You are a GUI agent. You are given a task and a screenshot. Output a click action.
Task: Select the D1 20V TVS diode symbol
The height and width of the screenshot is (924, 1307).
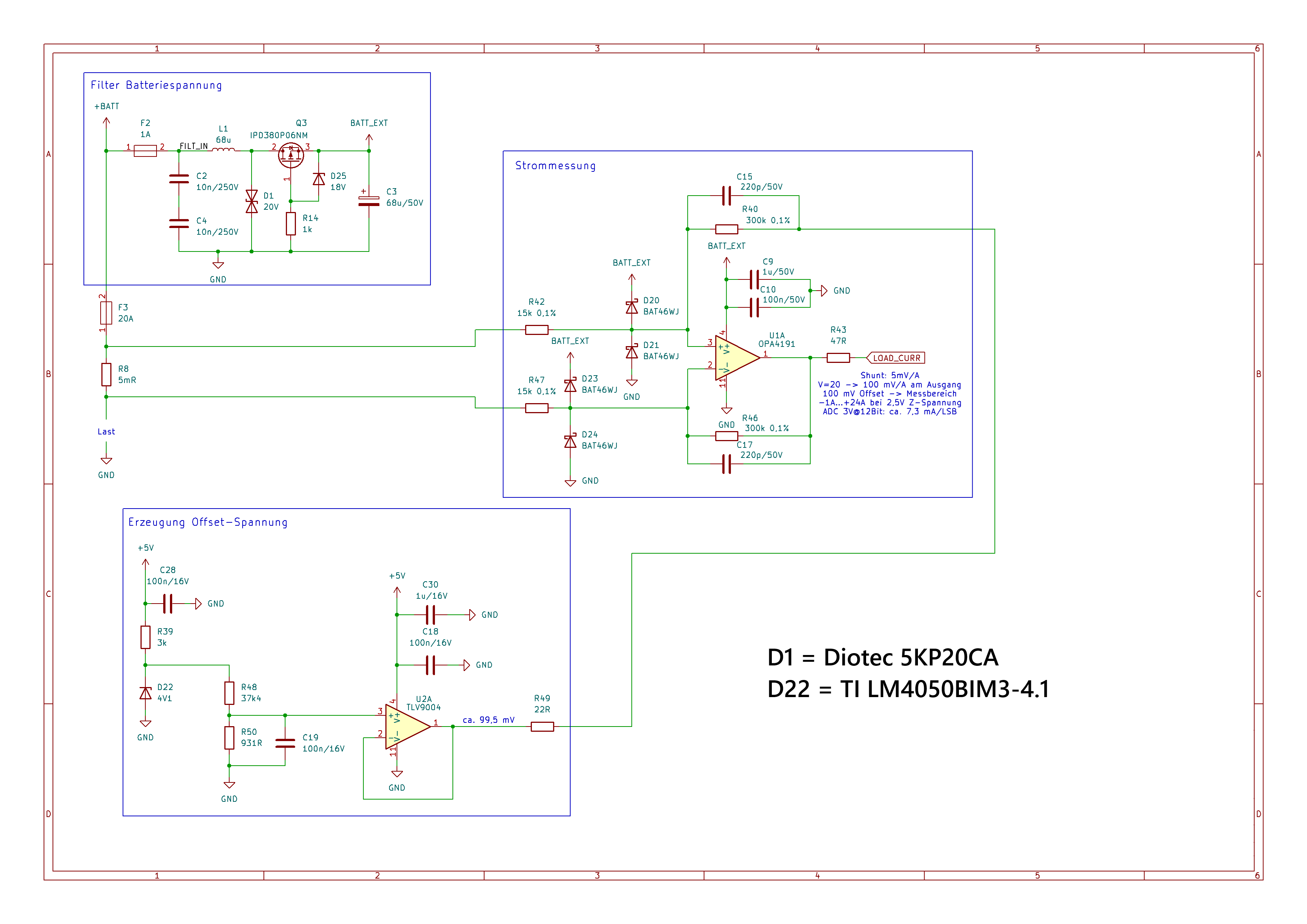(x=252, y=202)
